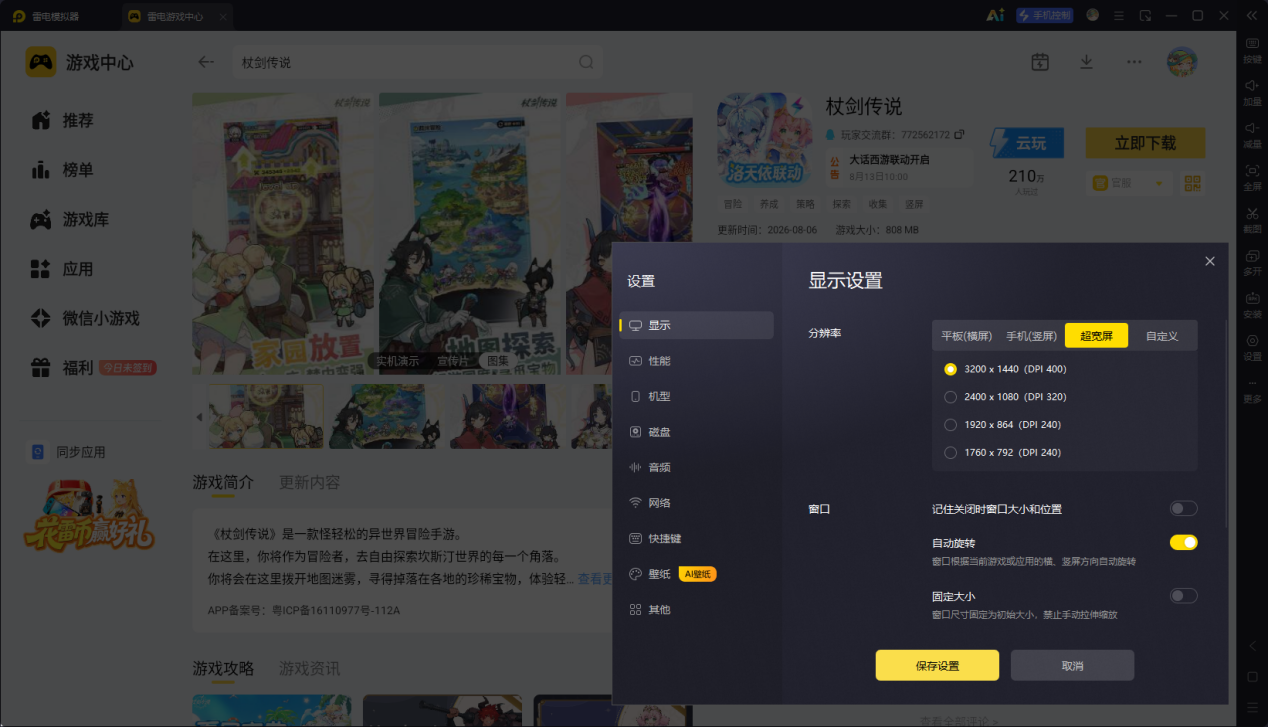Viewport: 1268px width, 727px height.
Task: Select the 超宽屏 ultrawide resolution tab
Action: point(1096,336)
